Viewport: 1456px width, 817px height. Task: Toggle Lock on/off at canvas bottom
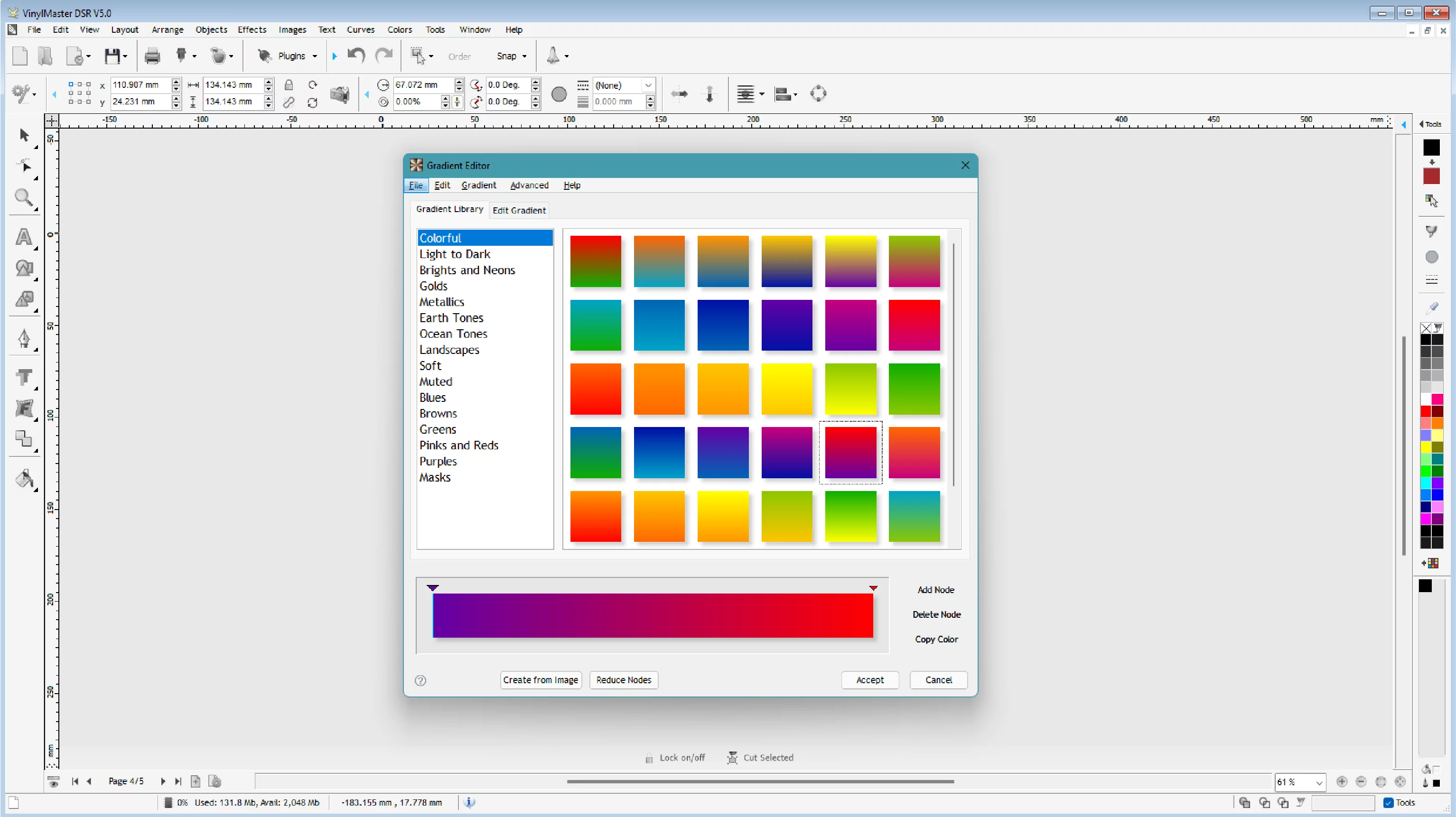(675, 758)
